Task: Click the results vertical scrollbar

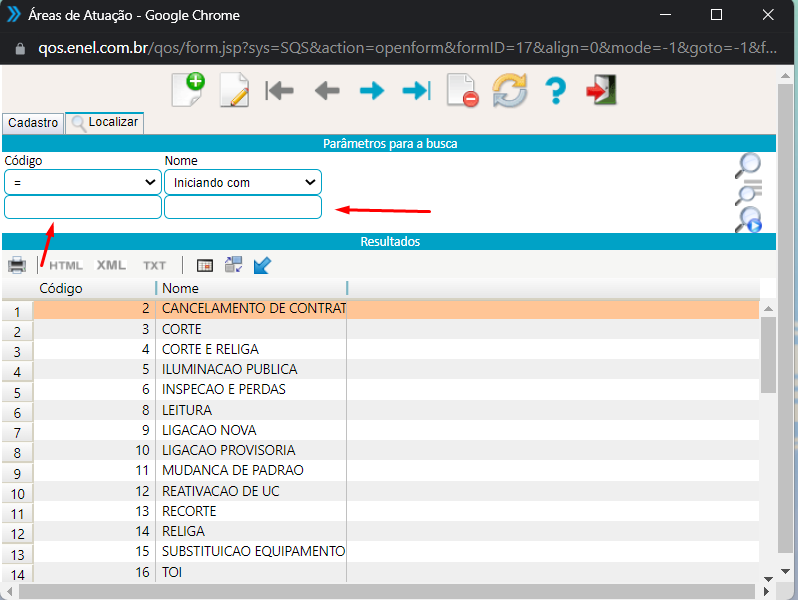Action: click(768, 355)
